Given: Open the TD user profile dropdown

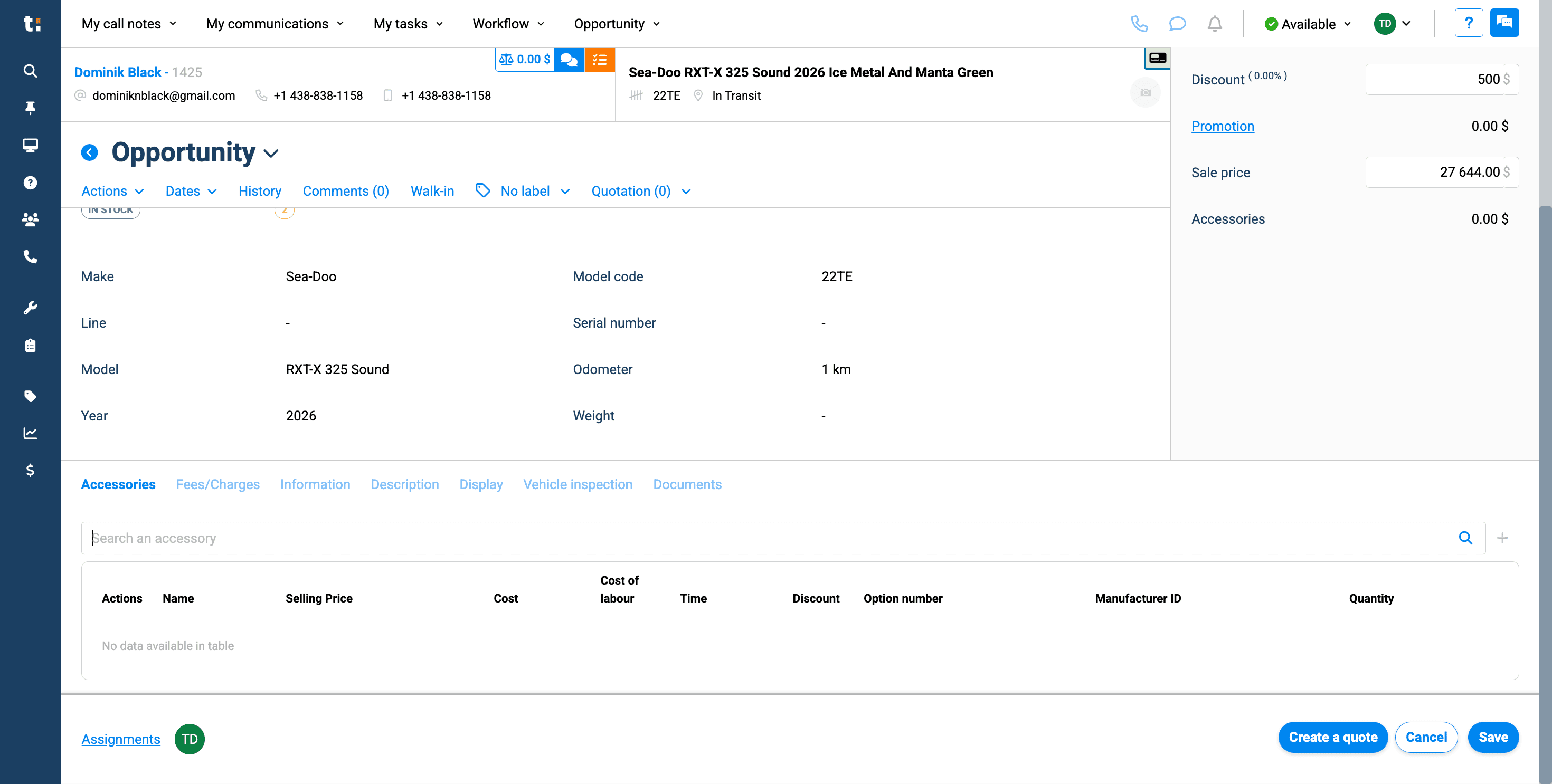Looking at the screenshot, I should (1393, 24).
